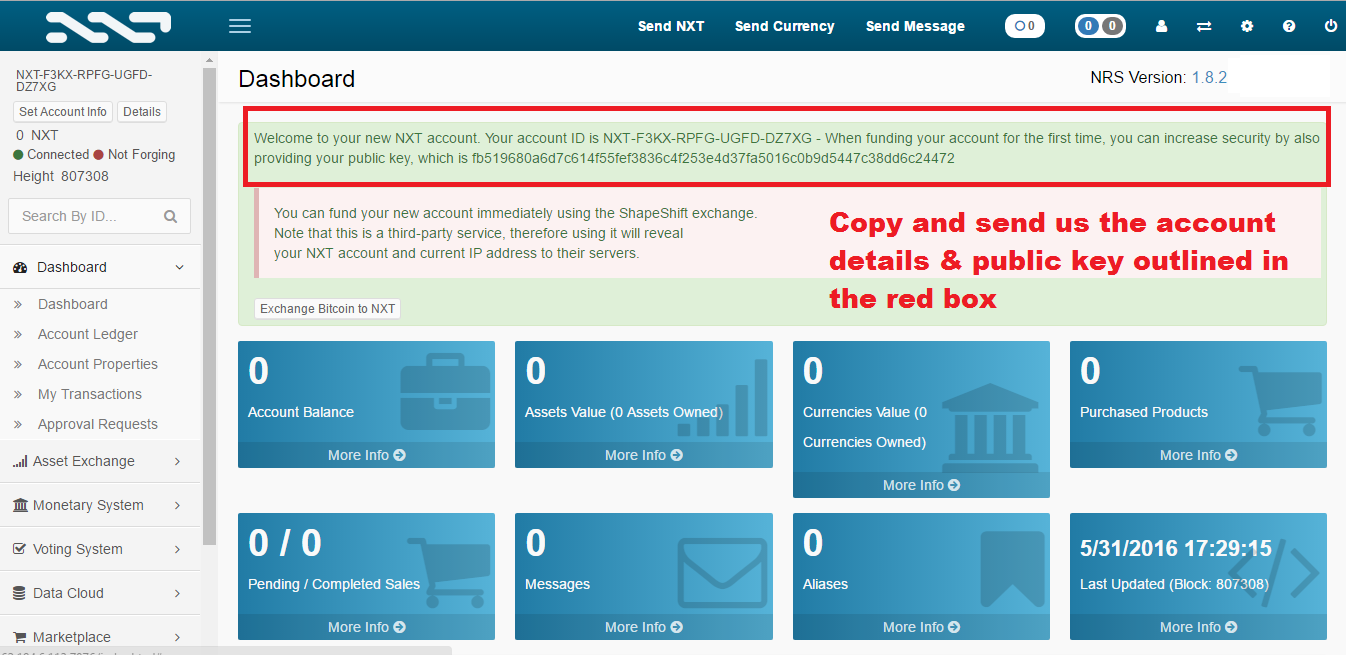The height and width of the screenshot is (655, 1346).
Task: Click the Details button
Action: (x=142, y=112)
